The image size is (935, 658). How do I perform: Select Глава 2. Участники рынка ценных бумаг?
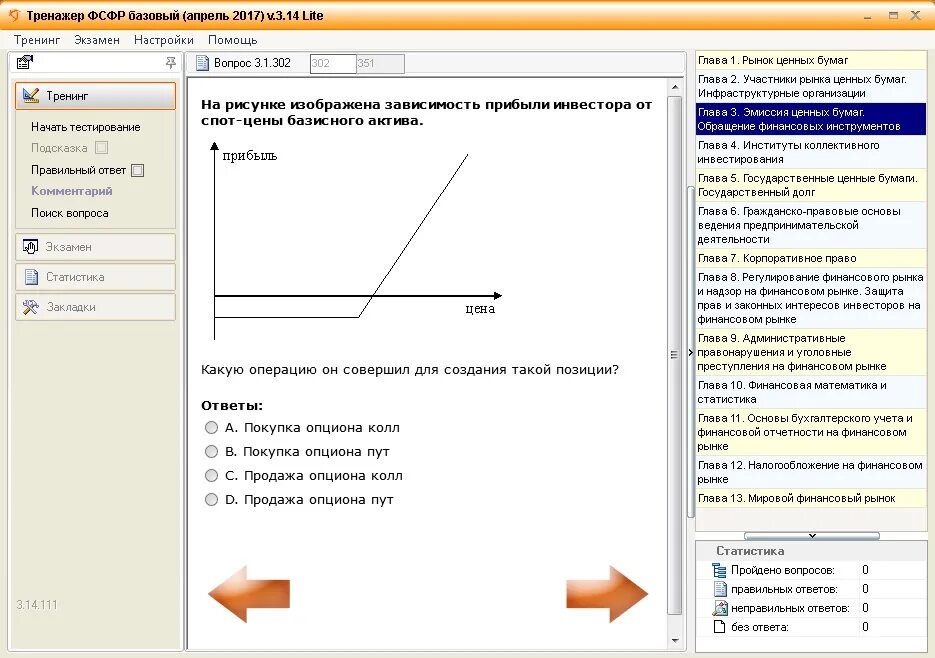(x=810, y=87)
